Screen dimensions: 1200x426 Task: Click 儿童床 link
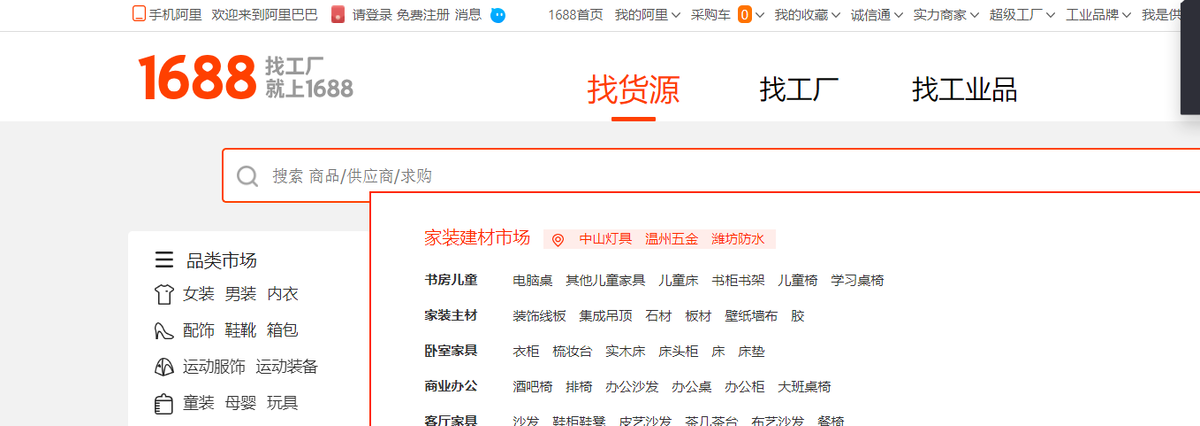click(x=678, y=281)
